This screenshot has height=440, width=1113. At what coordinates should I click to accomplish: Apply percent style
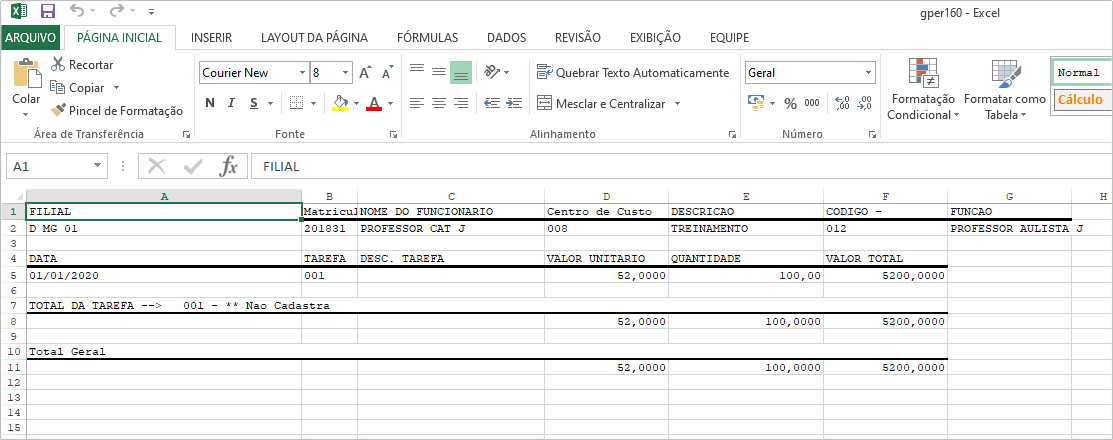pos(790,104)
